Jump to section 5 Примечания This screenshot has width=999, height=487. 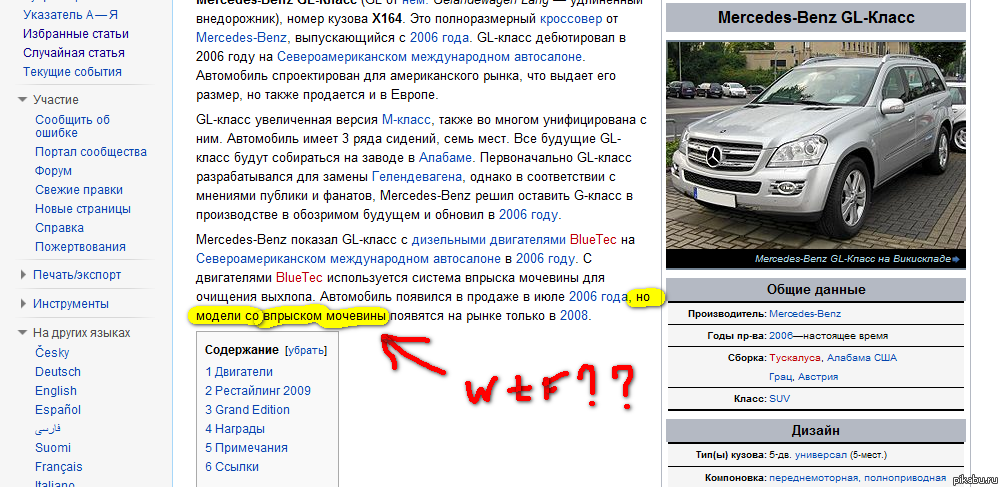point(247,447)
